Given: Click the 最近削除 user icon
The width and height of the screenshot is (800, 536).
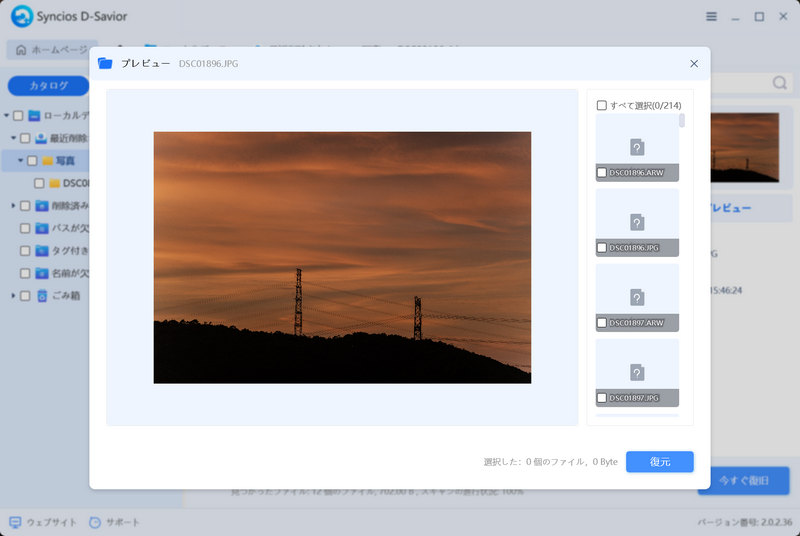Looking at the screenshot, I should tap(41, 138).
